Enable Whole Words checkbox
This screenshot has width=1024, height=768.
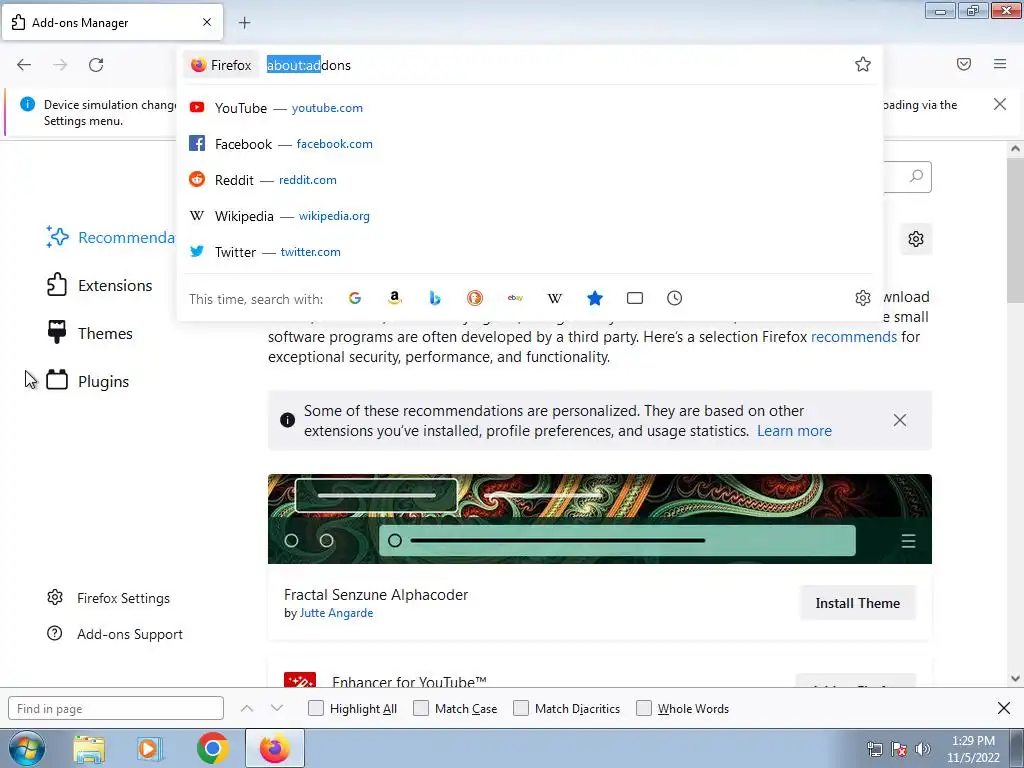click(644, 709)
